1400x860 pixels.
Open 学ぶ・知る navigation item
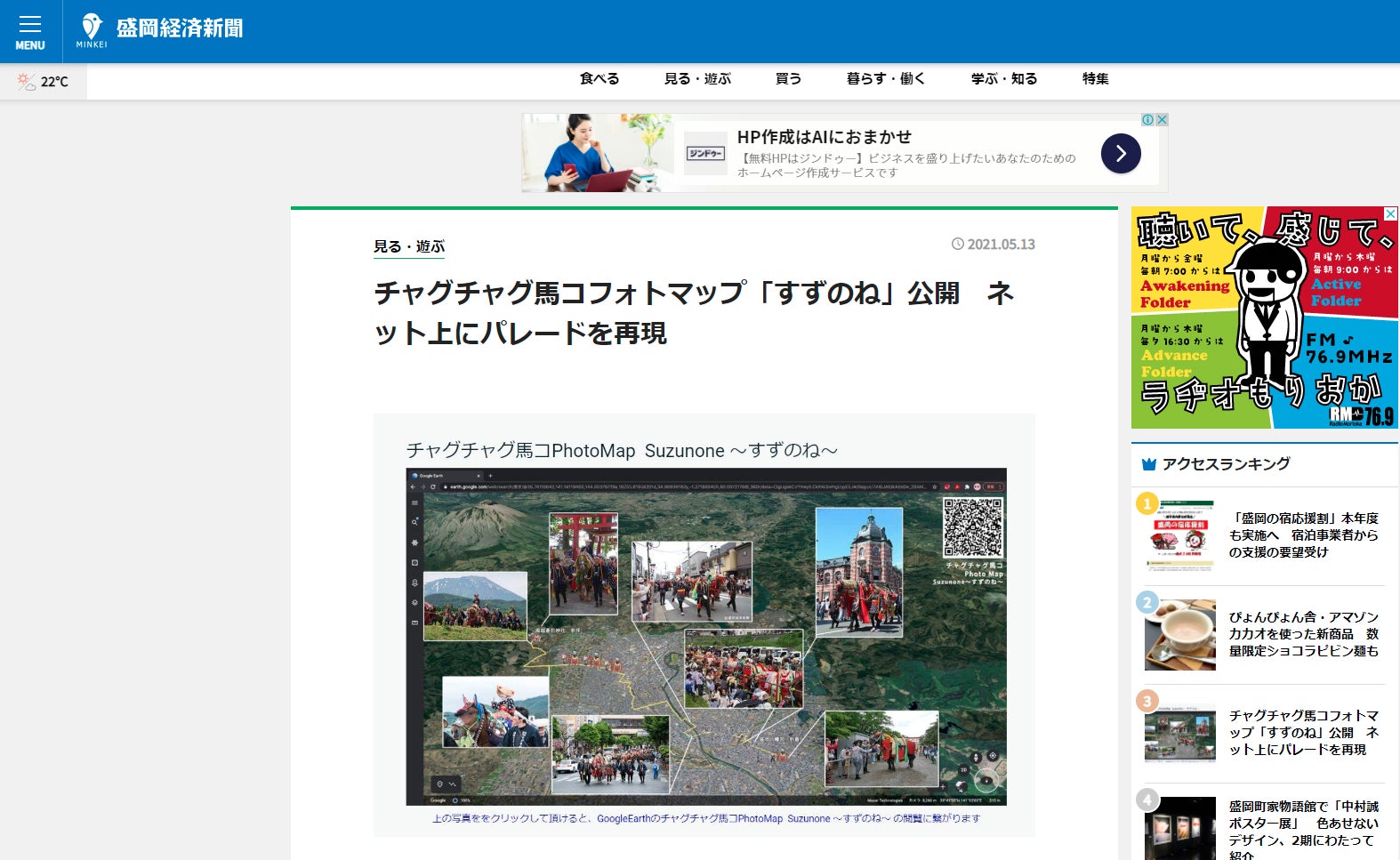click(1003, 79)
